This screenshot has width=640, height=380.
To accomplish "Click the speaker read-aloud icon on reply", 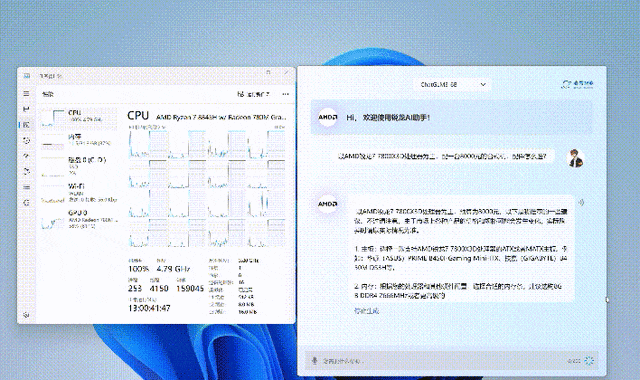I will [x=581, y=202].
